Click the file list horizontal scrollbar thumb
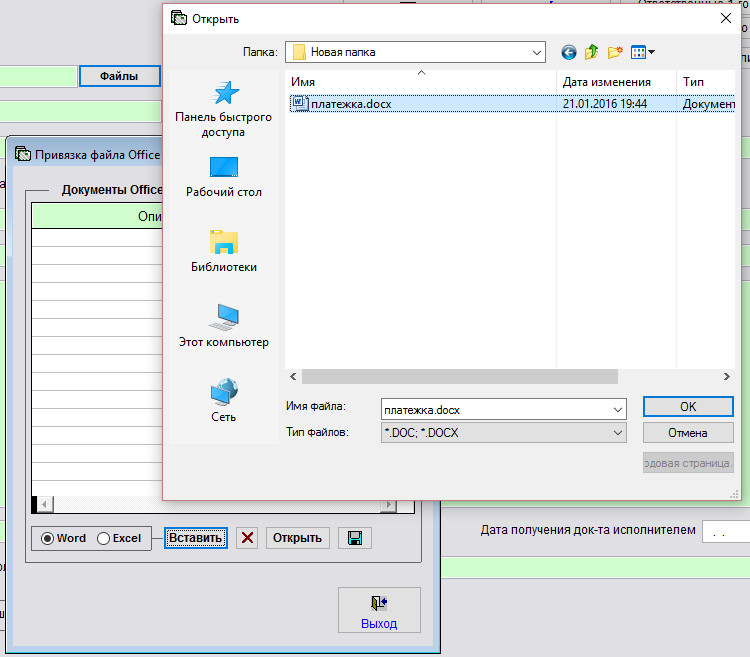The image size is (750, 657). coord(460,376)
